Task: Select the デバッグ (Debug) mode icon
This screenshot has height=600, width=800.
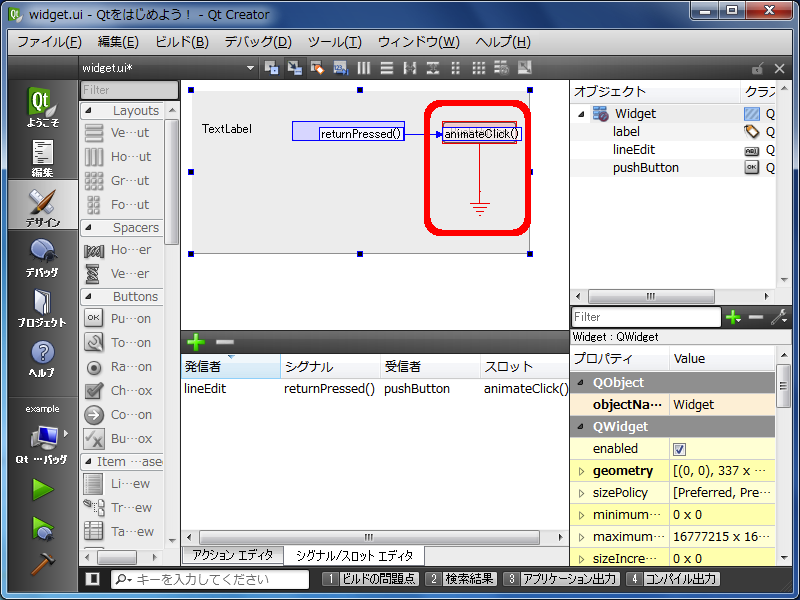Action: (42, 257)
